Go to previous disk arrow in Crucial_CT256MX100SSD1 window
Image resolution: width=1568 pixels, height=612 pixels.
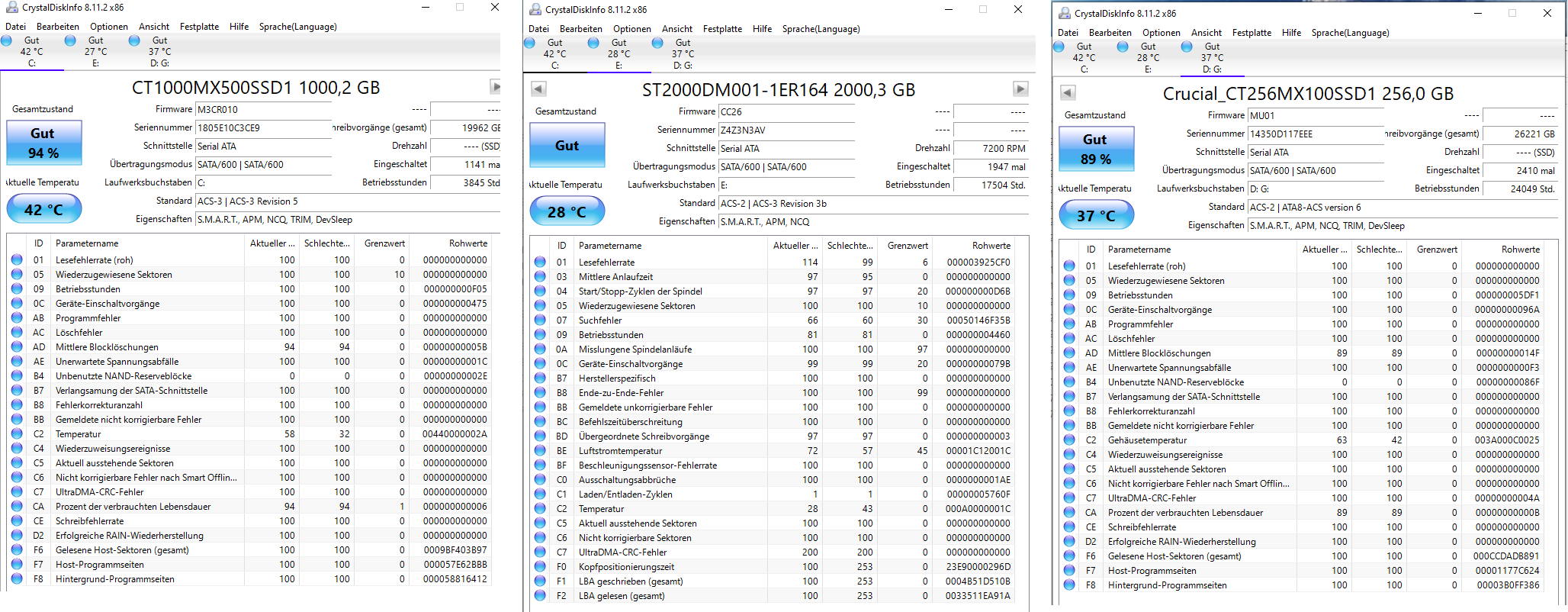(1068, 92)
